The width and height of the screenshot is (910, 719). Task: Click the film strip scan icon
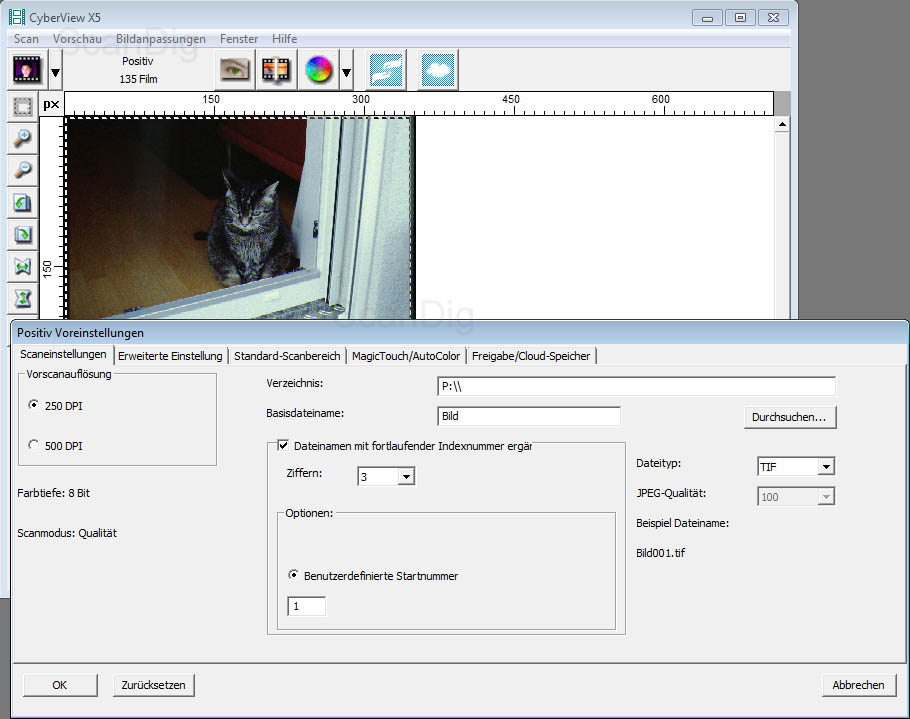[276, 70]
